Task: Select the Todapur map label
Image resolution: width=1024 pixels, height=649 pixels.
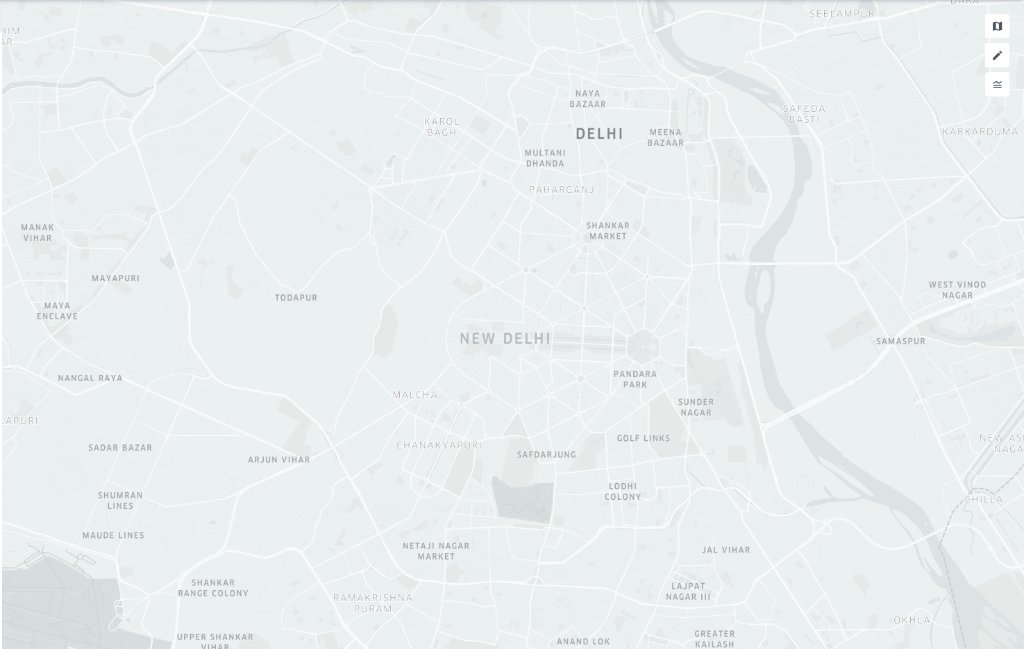Action: pyautogui.click(x=296, y=297)
